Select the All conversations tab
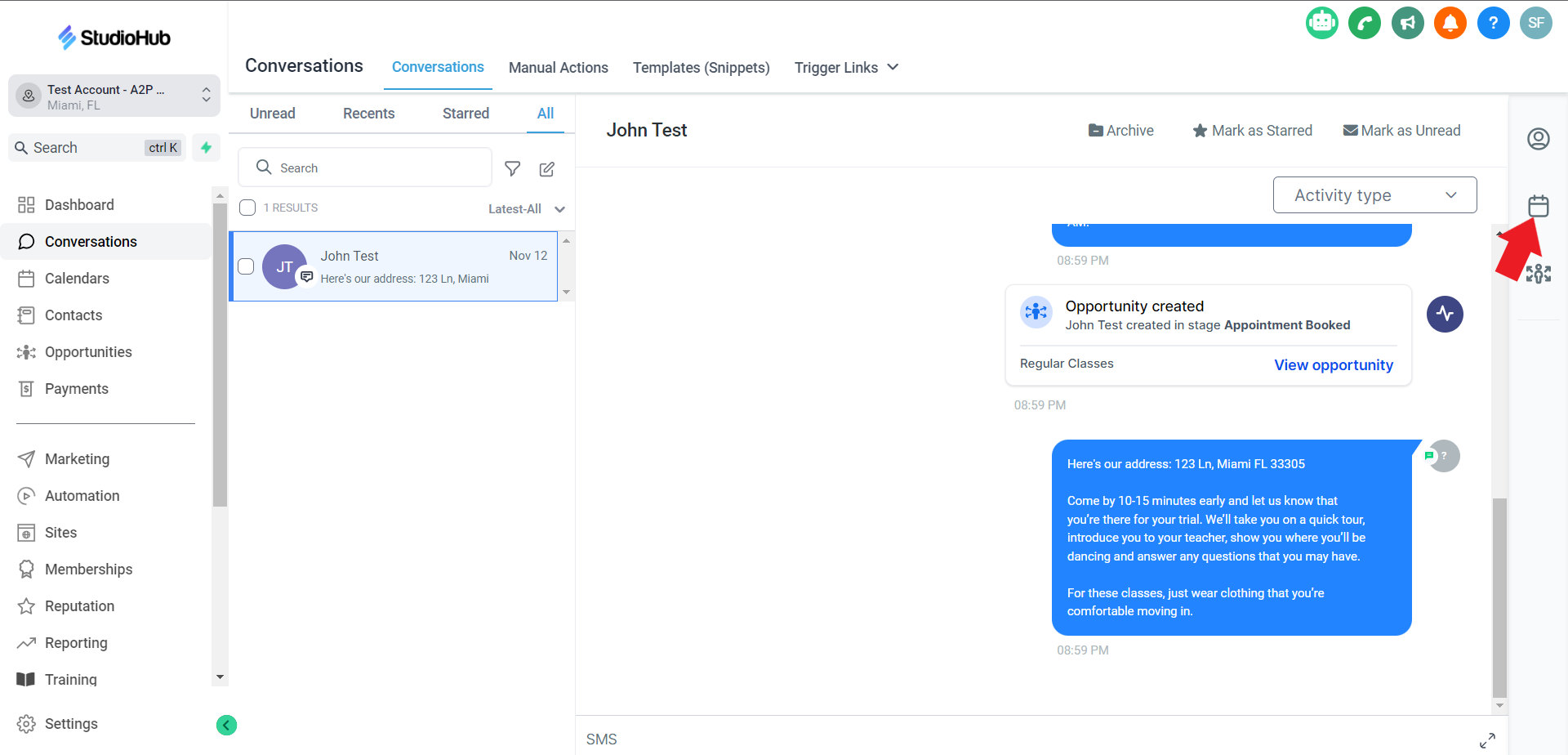 [x=546, y=114]
